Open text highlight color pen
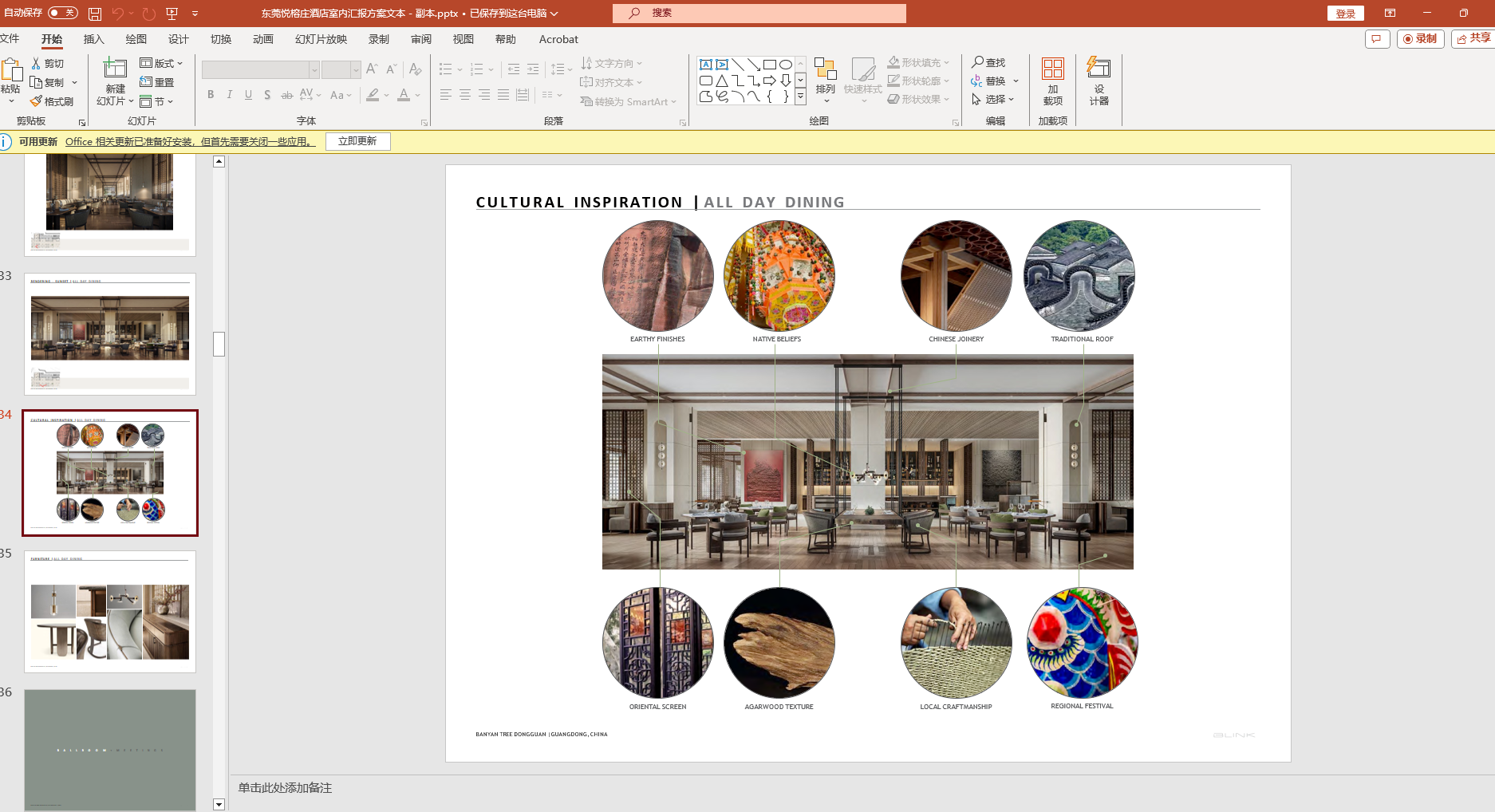The height and width of the screenshot is (812, 1495). 373,95
